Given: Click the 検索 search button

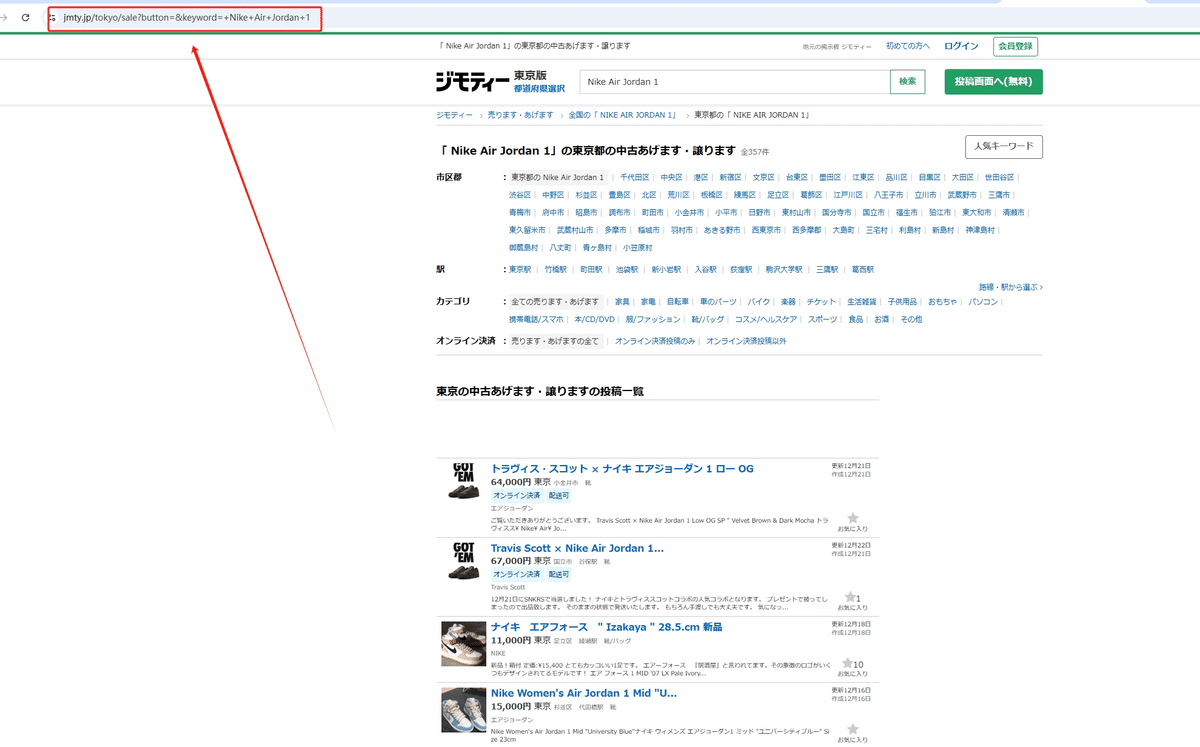Looking at the screenshot, I should pyautogui.click(x=907, y=82).
